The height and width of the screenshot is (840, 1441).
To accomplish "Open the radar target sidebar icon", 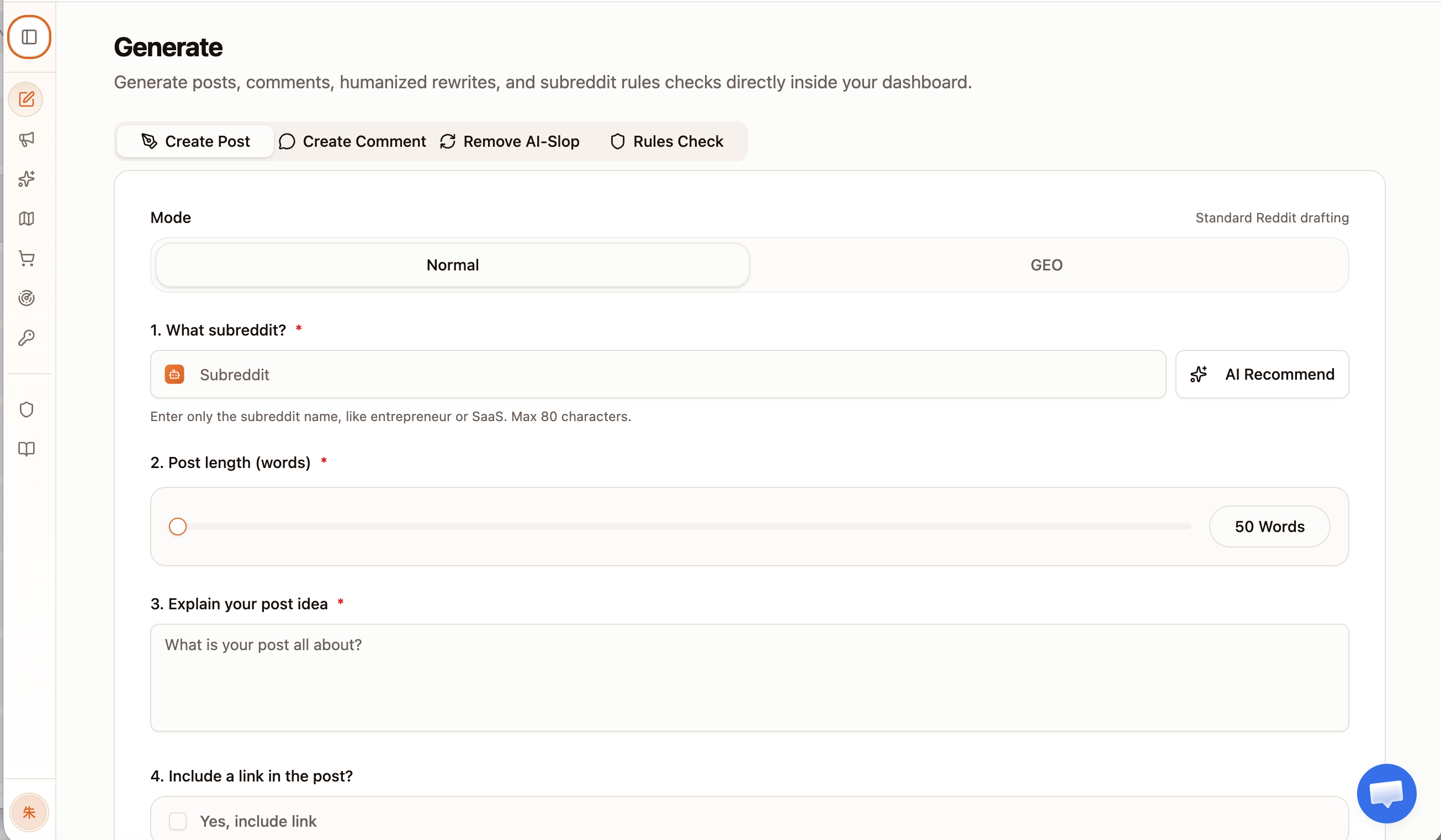I will click(27, 298).
